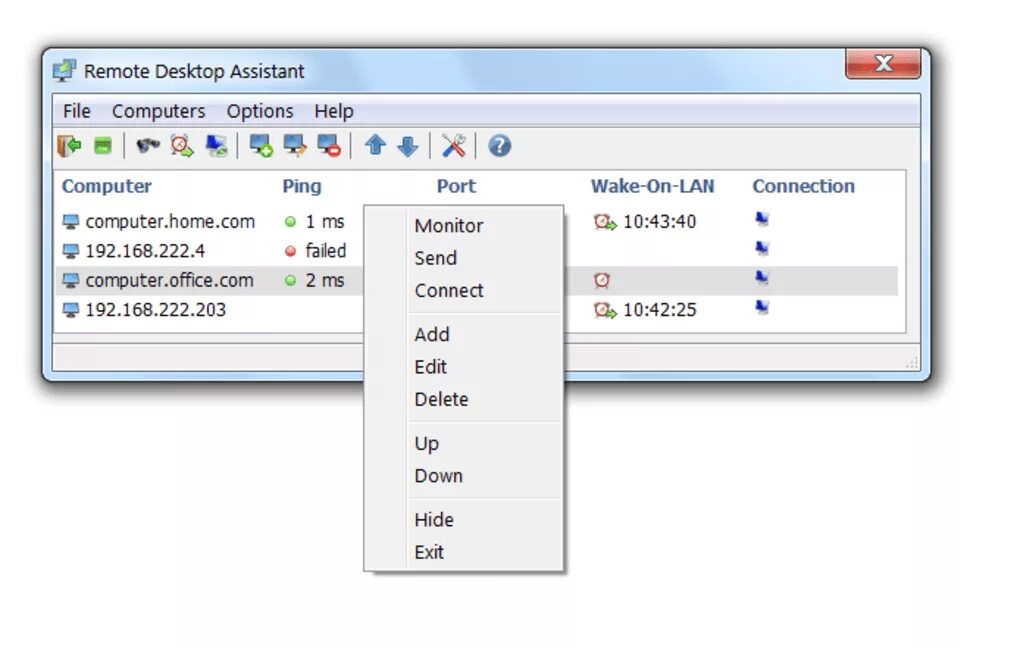
Task: Click the Add computer toolbar icon
Action: point(262,146)
